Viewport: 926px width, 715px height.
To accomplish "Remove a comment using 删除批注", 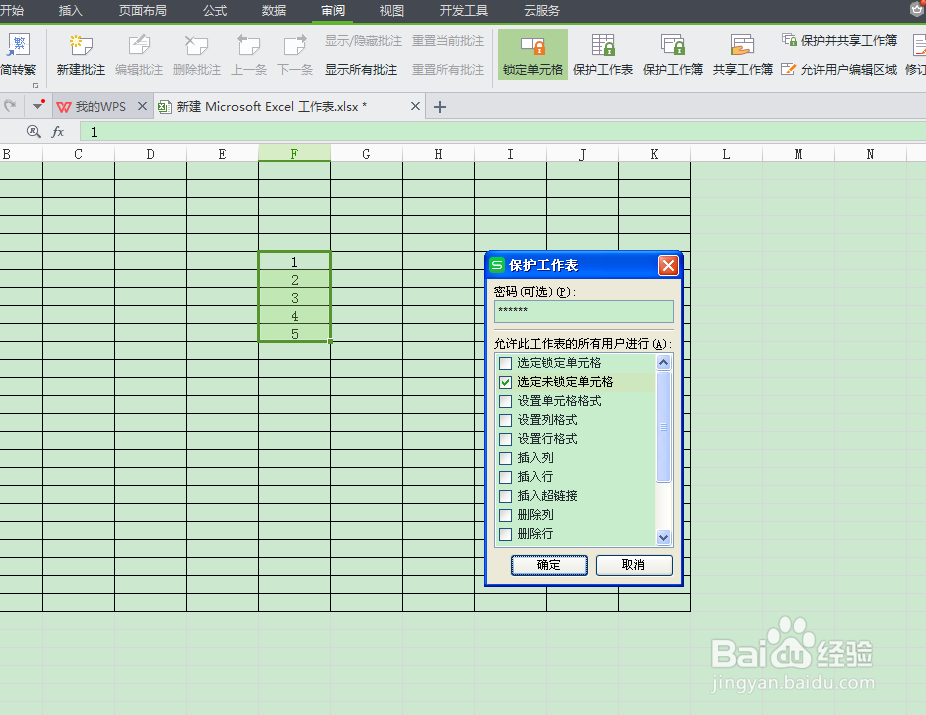I will [x=196, y=54].
